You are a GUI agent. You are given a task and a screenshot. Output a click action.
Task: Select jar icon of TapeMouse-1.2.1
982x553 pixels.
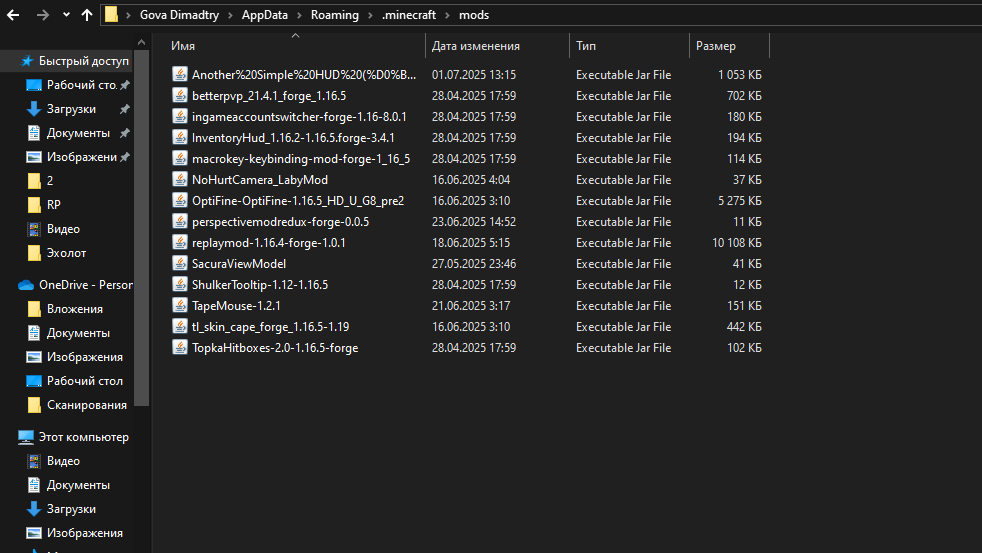point(180,305)
